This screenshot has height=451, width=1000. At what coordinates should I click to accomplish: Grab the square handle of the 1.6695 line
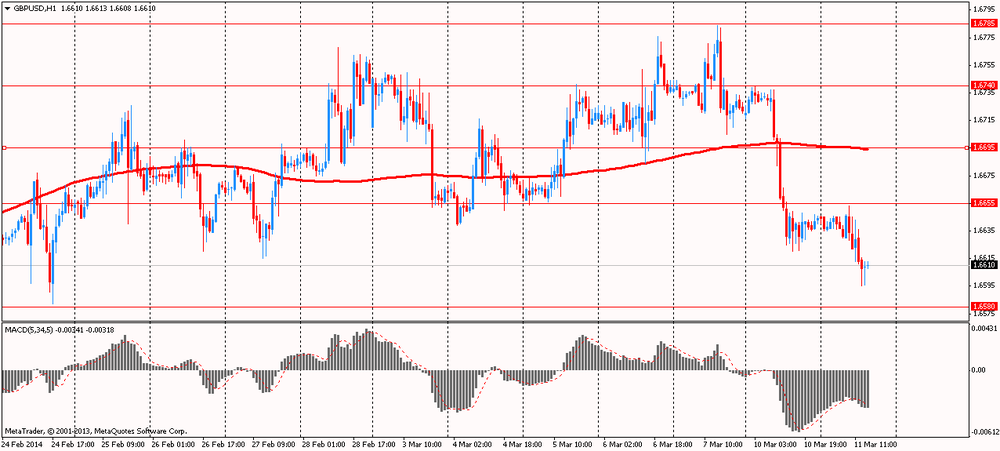click(x=4, y=148)
